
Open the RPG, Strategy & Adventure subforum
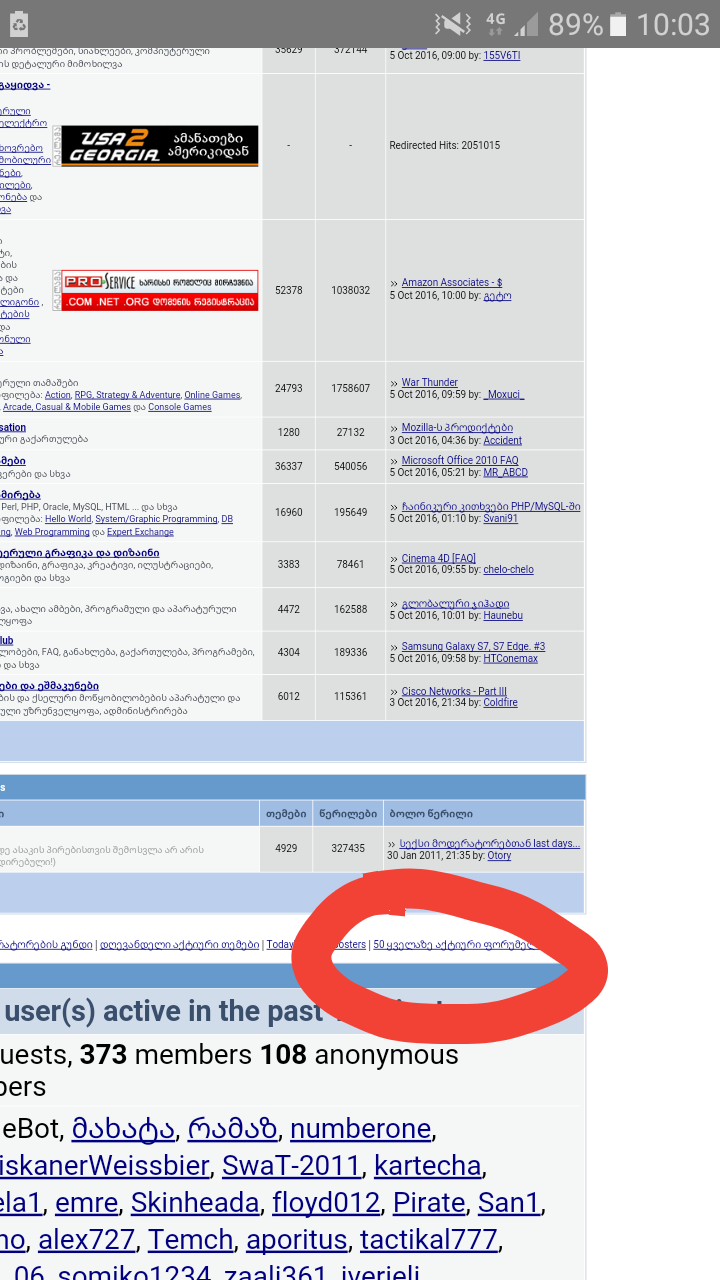(x=128, y=395)
